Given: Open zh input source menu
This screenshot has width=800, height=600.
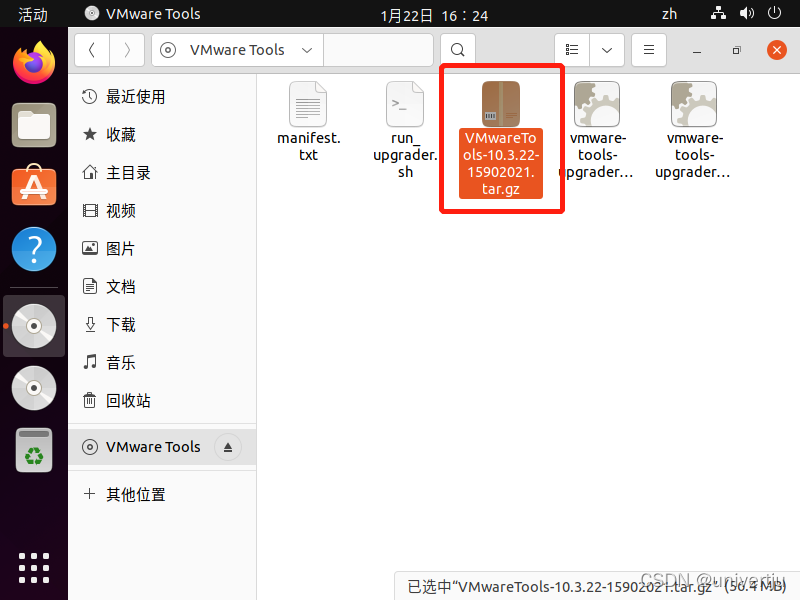Looking at the screenshot, I should (x=669, y=14).
